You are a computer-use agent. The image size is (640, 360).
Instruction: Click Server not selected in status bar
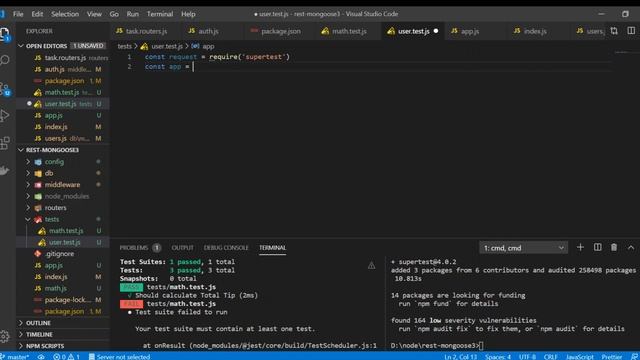point(119,357)
